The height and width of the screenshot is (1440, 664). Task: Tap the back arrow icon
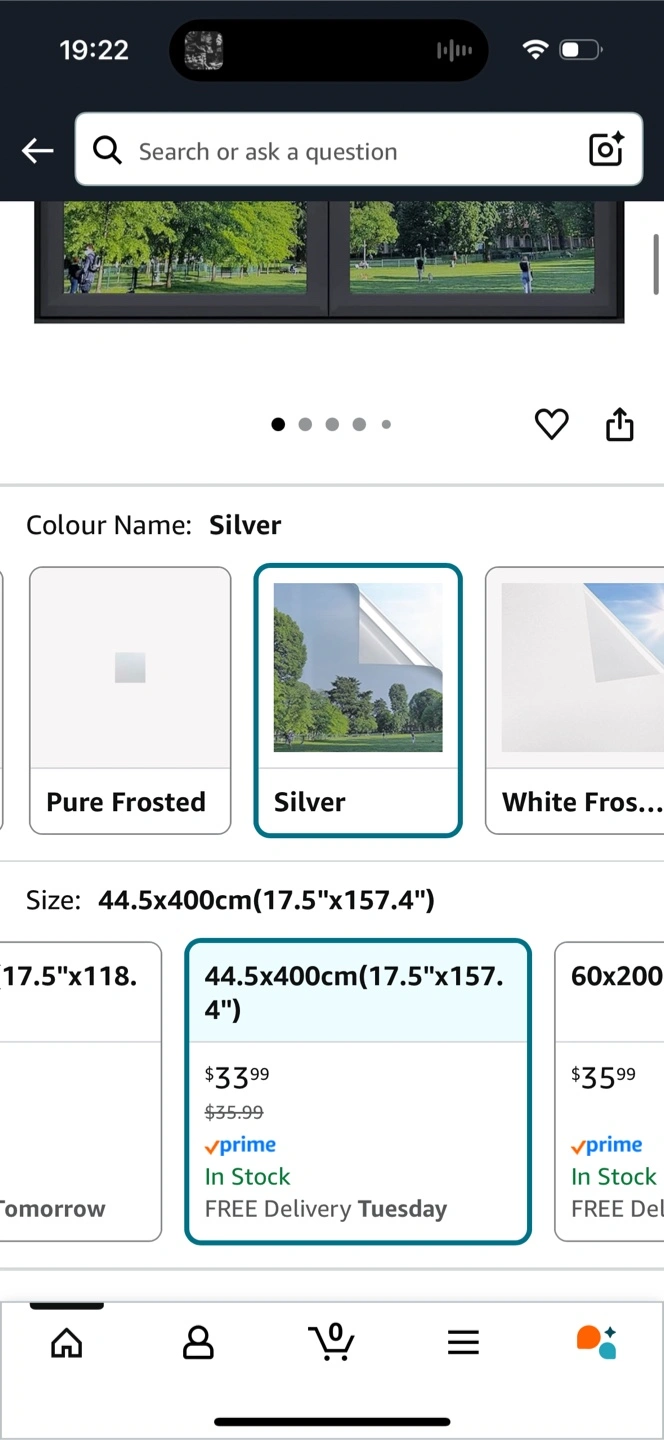[38, 151]
